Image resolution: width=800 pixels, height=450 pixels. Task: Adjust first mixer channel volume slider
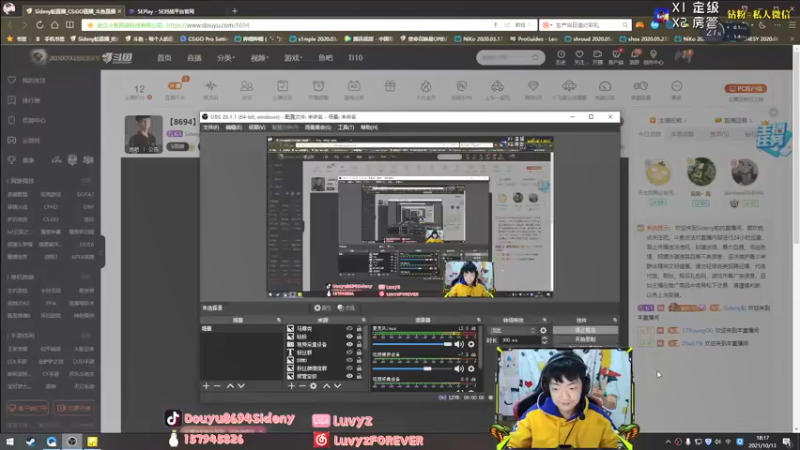(x=412, y=344)
